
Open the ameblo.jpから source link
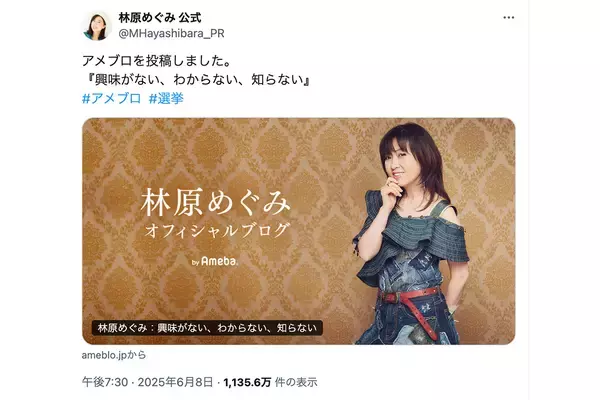pyautogui.click(x=114, y=355)
